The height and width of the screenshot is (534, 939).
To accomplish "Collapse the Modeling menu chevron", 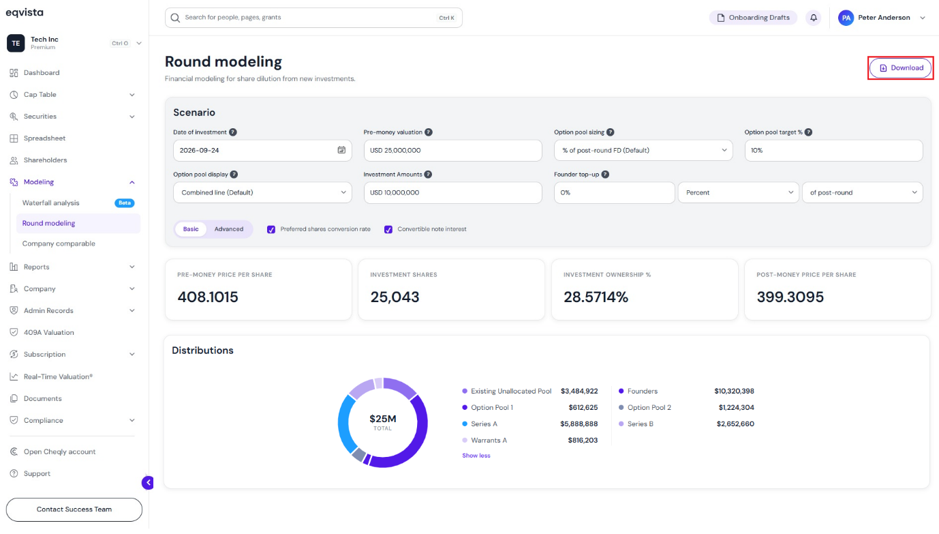I will (x=132, y=182).
